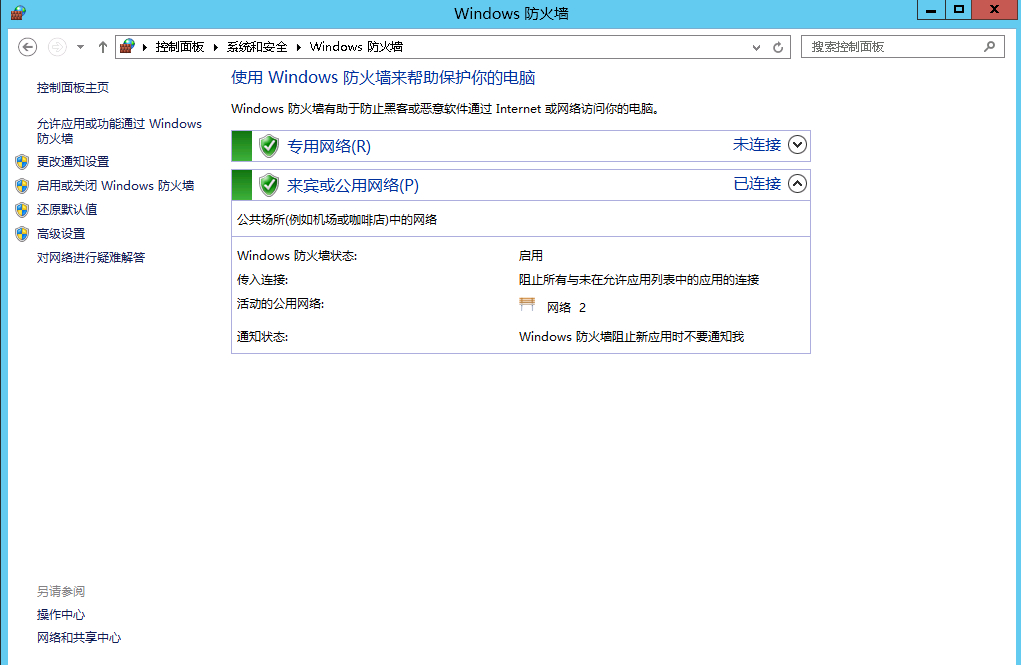Click the firewall icon in the address bar
Image resolution: width=1021 pixels, height=665 pixels.
pos(128,46)
